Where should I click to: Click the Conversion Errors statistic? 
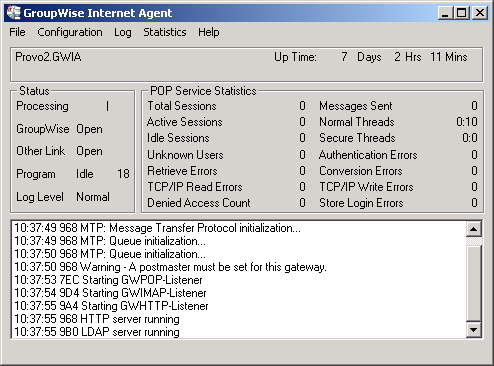coord(361,171)
